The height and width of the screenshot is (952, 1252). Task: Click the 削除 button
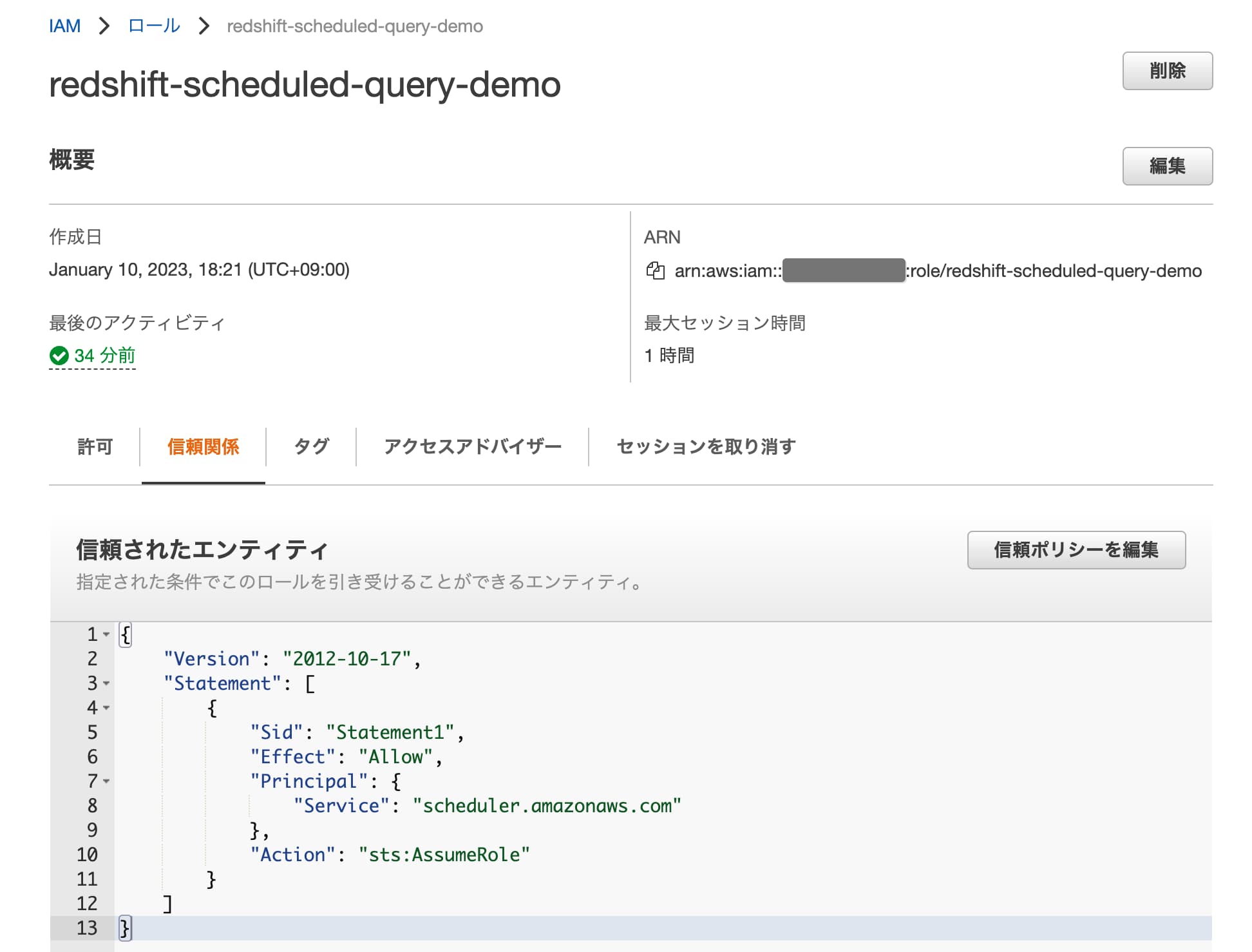click(1167, 71)
